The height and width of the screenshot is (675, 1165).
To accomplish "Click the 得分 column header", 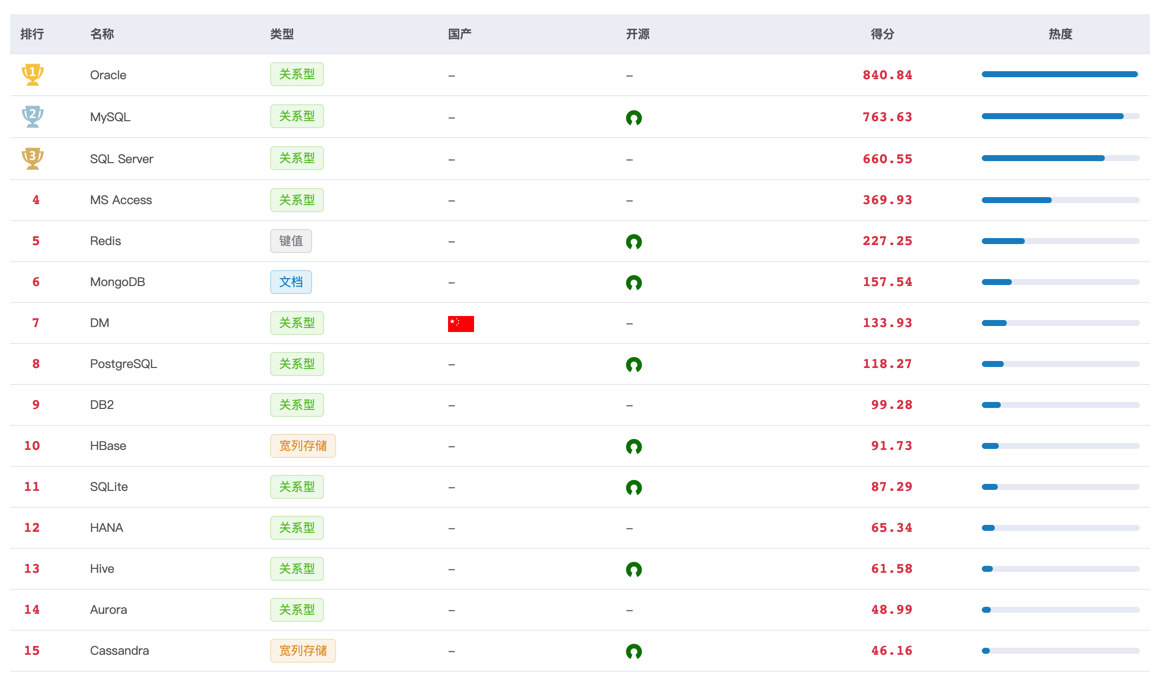I will pos(882,34).
